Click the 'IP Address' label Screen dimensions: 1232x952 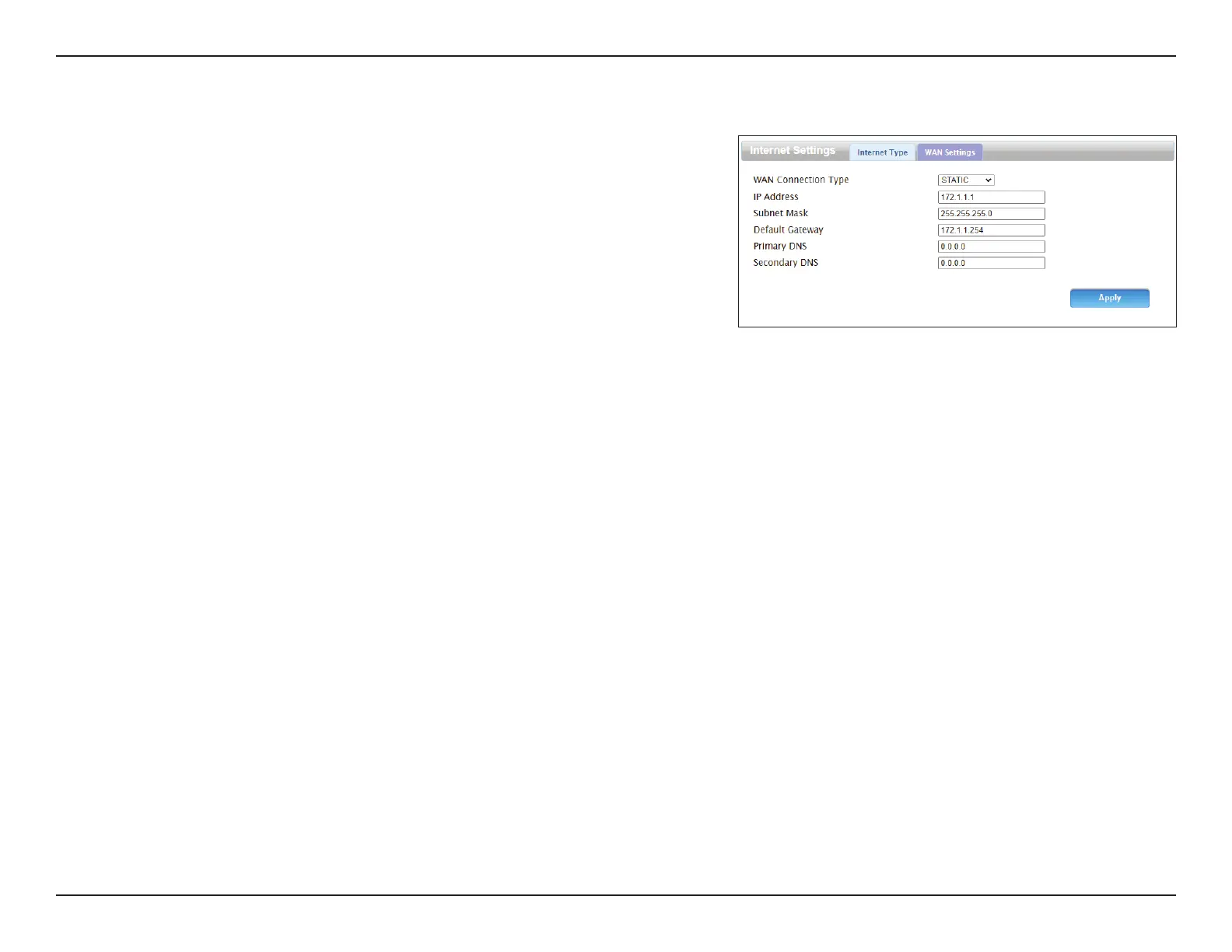tap(775, 197)
